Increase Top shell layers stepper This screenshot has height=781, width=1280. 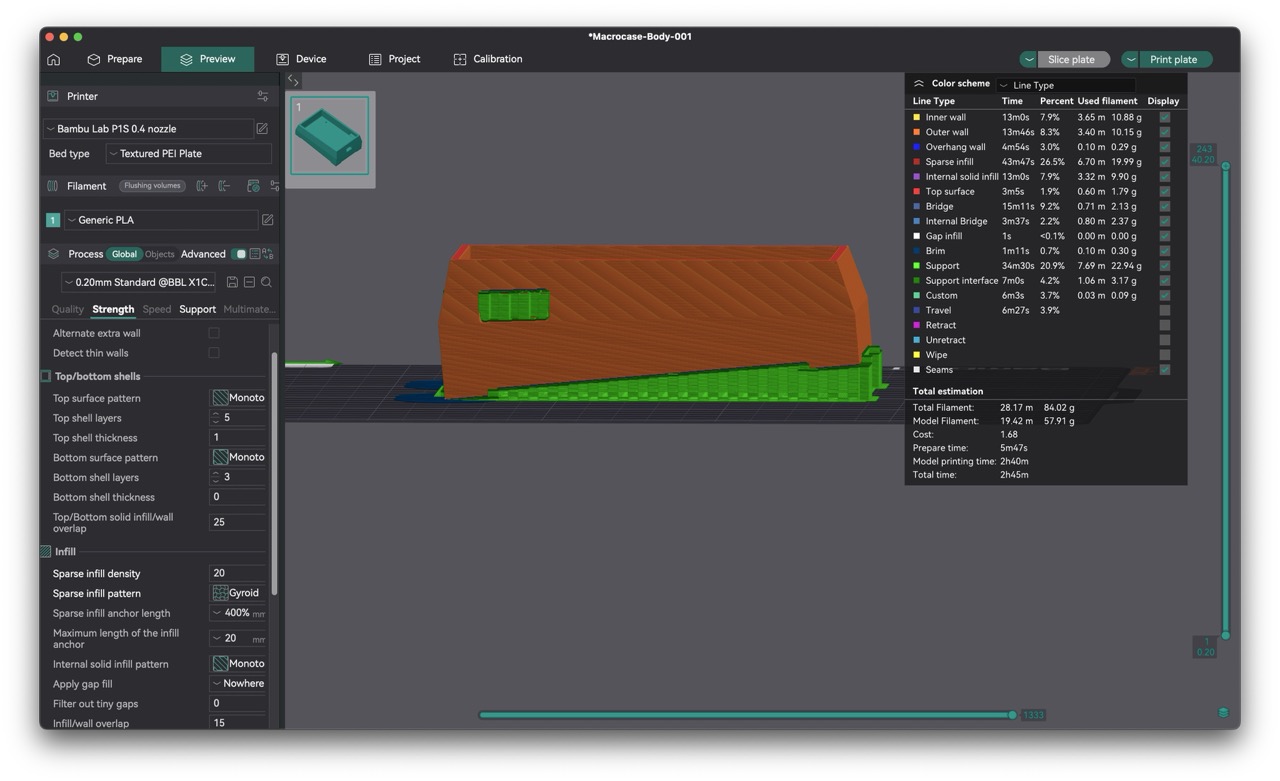tap(215, 415)
